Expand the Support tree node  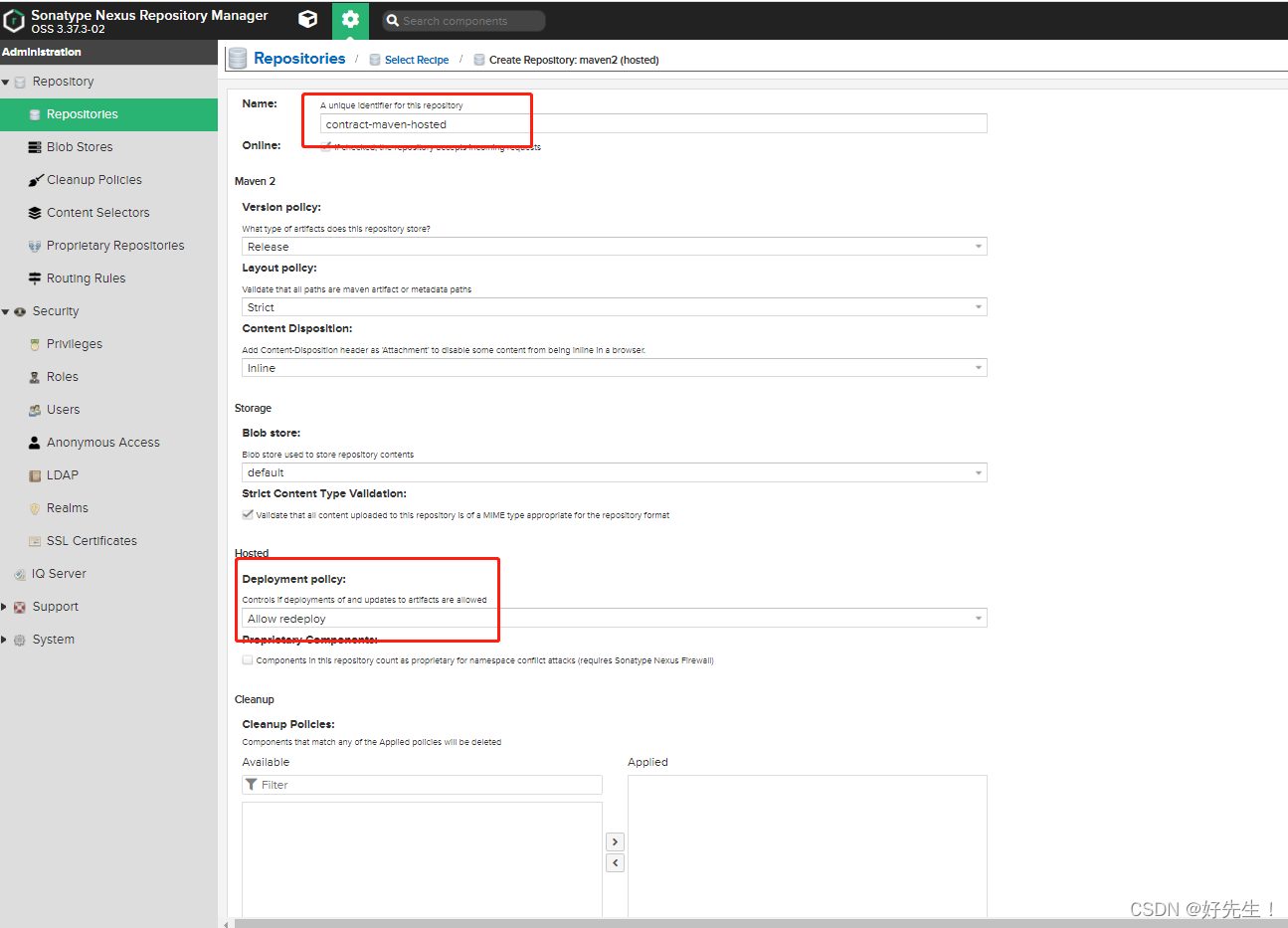(x=5, y=607)
